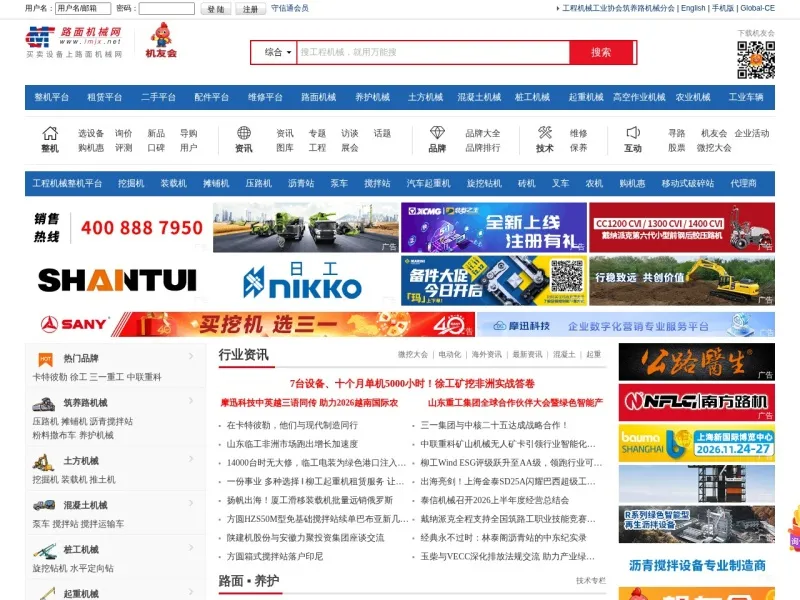Open the 守信通会员 link
800x600 pixels.
(x=290, y=8)
